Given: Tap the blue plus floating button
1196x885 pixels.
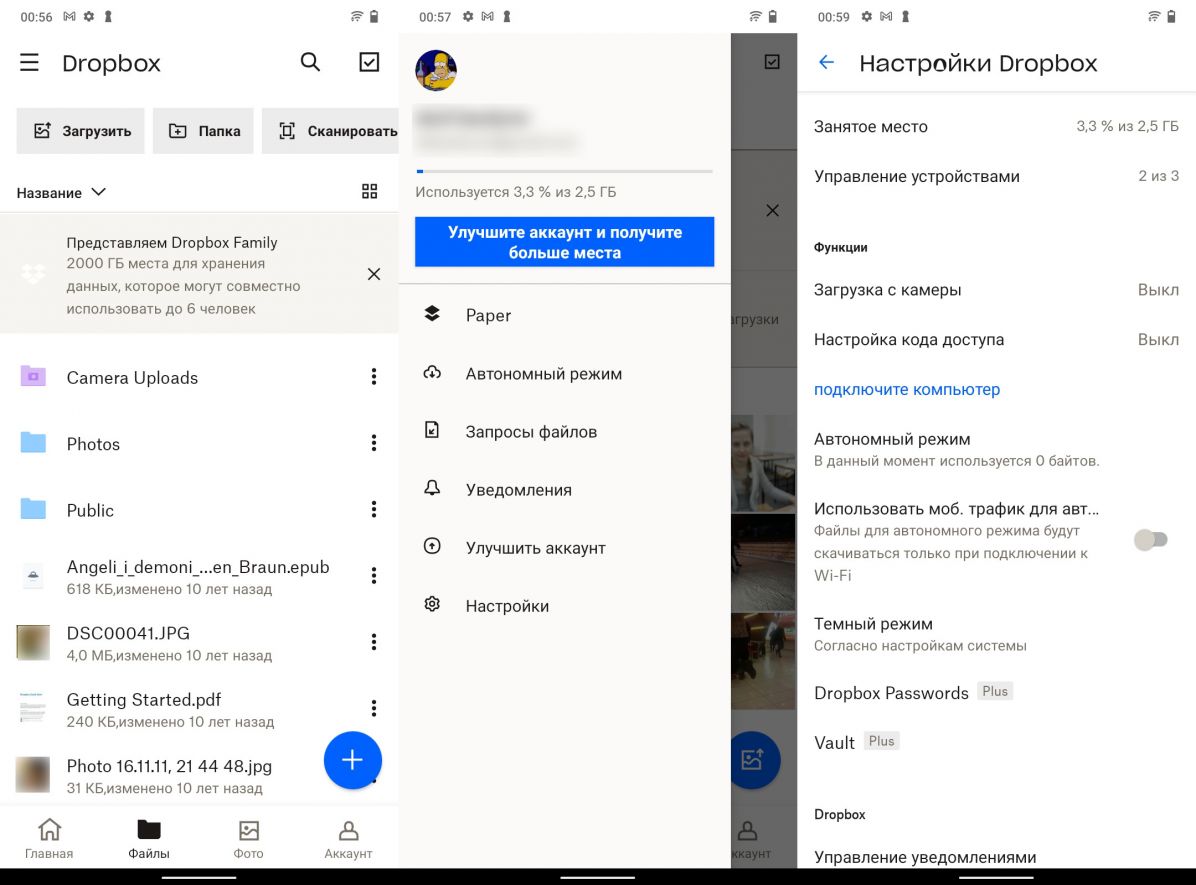Looking at the screenshot, I should 352,760.
